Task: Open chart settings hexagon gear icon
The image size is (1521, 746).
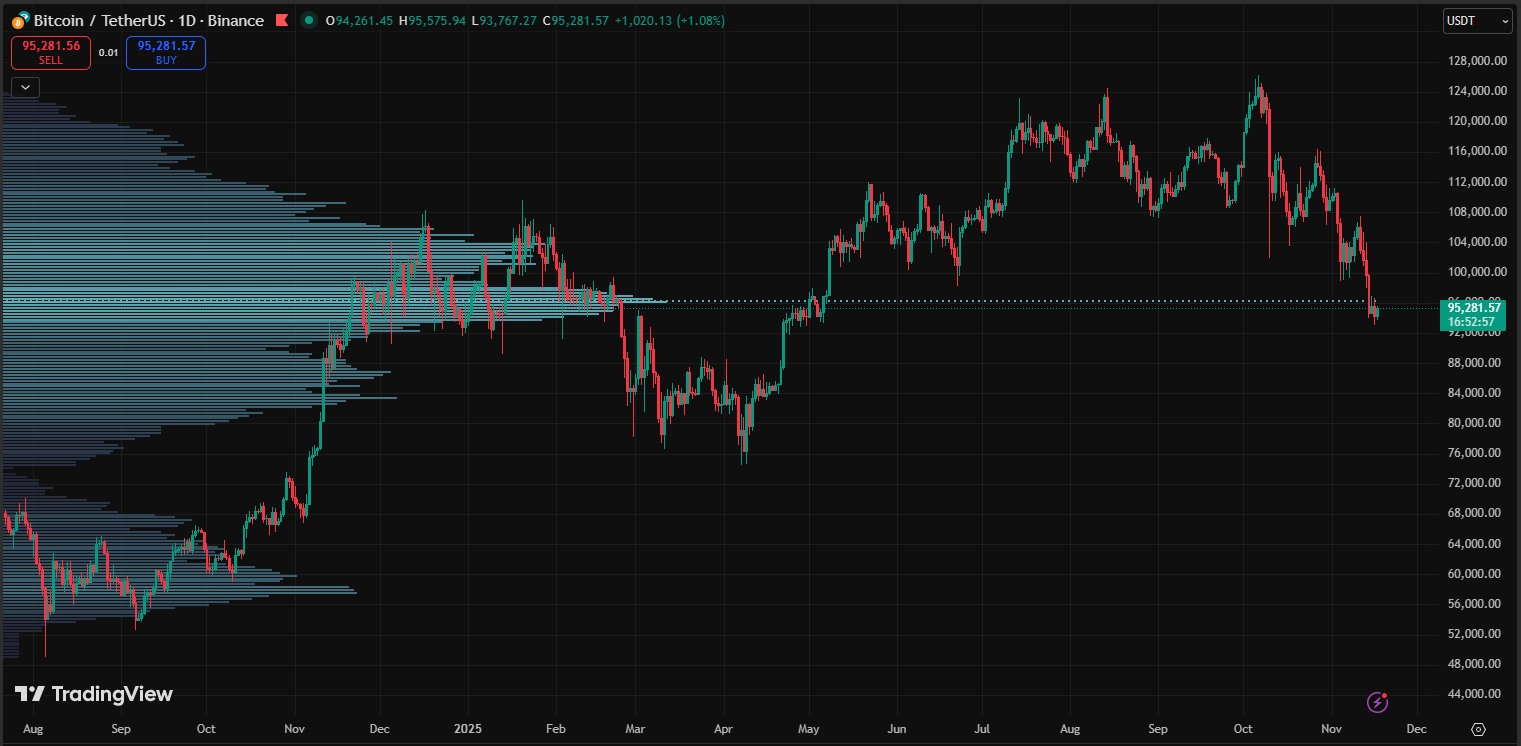Action: [1478, 729]
